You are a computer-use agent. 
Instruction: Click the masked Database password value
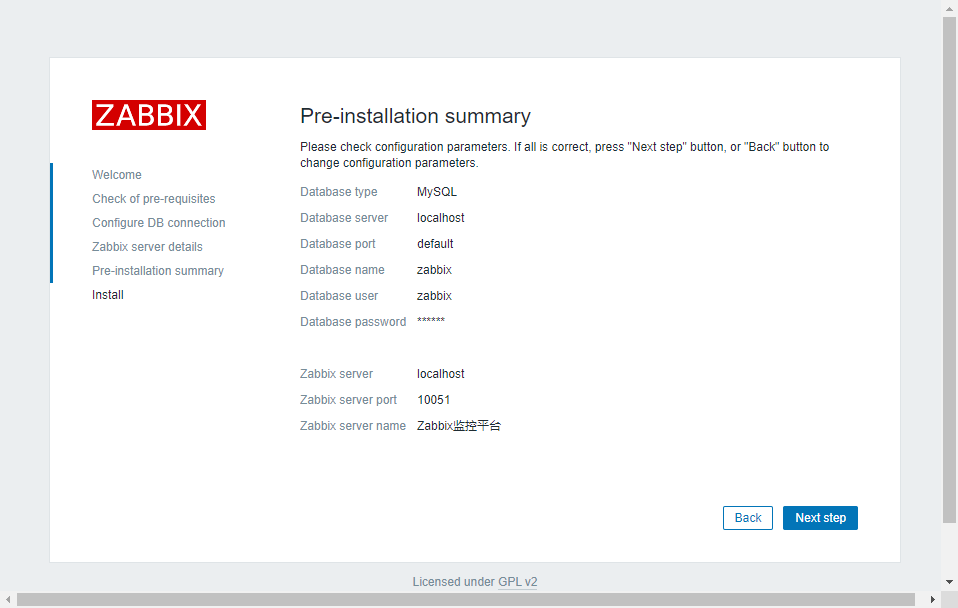tap(431, 321)
